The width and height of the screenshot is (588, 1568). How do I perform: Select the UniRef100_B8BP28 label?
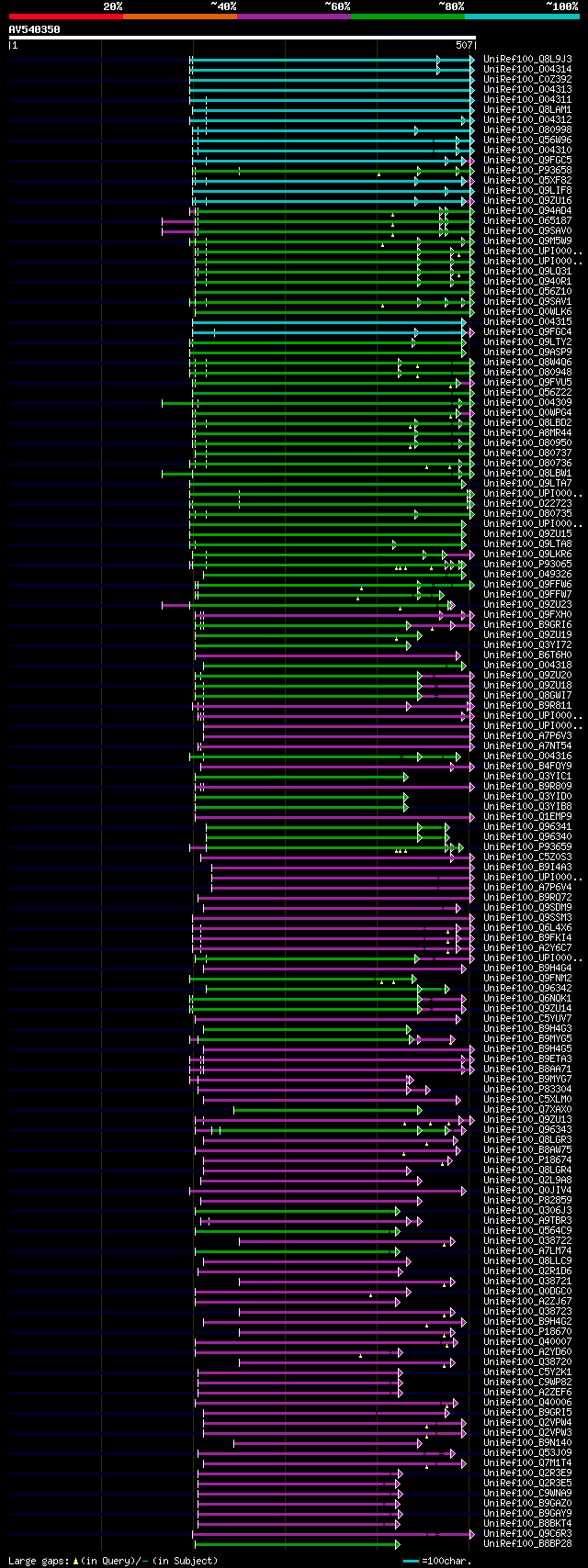[x=527, y=1543]
